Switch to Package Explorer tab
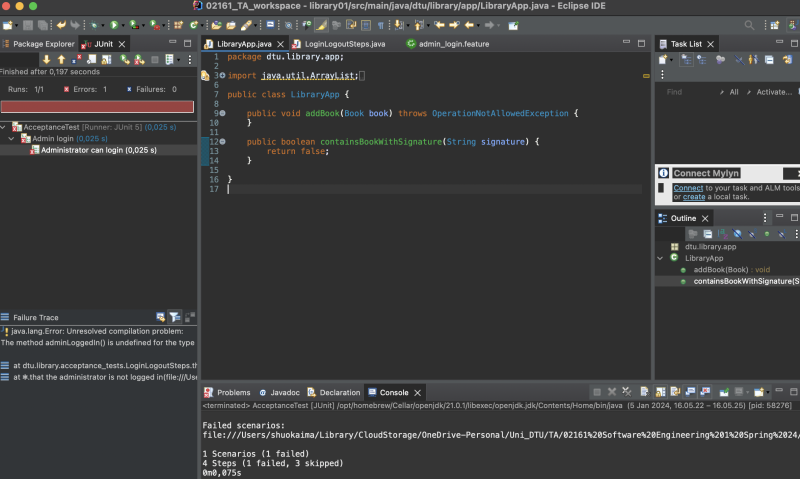800x479 pixels. coord(39,44)
